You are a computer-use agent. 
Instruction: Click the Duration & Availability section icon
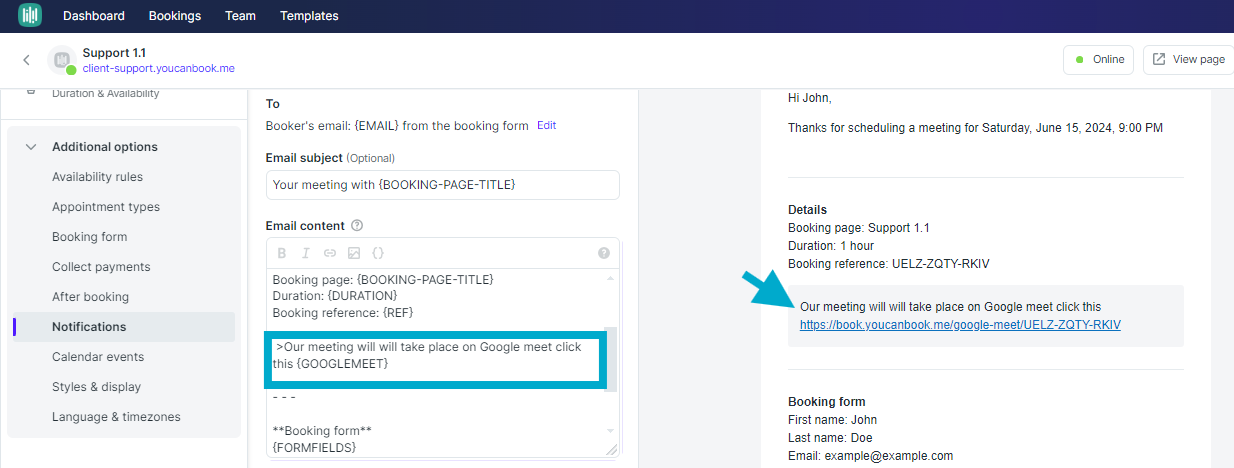tap(31, 93)
